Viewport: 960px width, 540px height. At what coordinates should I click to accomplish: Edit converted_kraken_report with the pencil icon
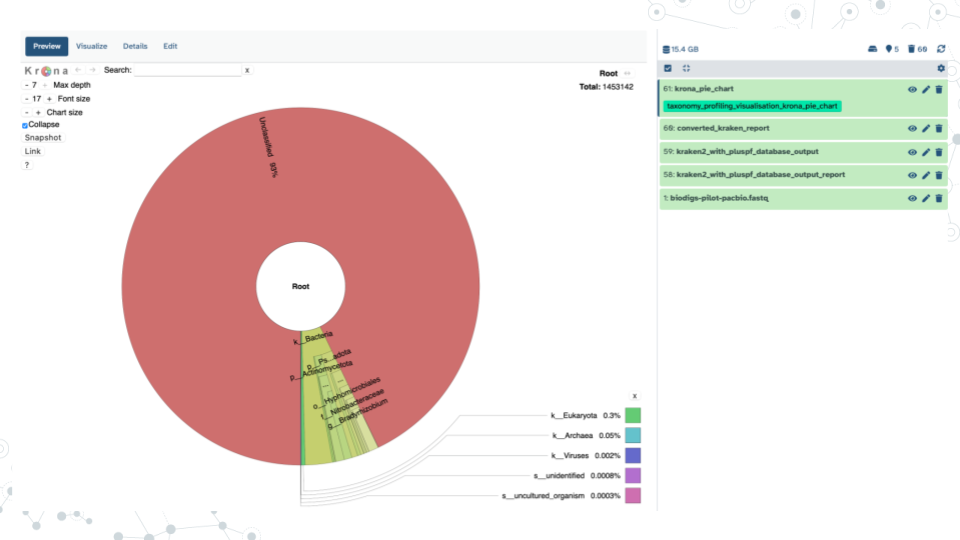(926, 128)
